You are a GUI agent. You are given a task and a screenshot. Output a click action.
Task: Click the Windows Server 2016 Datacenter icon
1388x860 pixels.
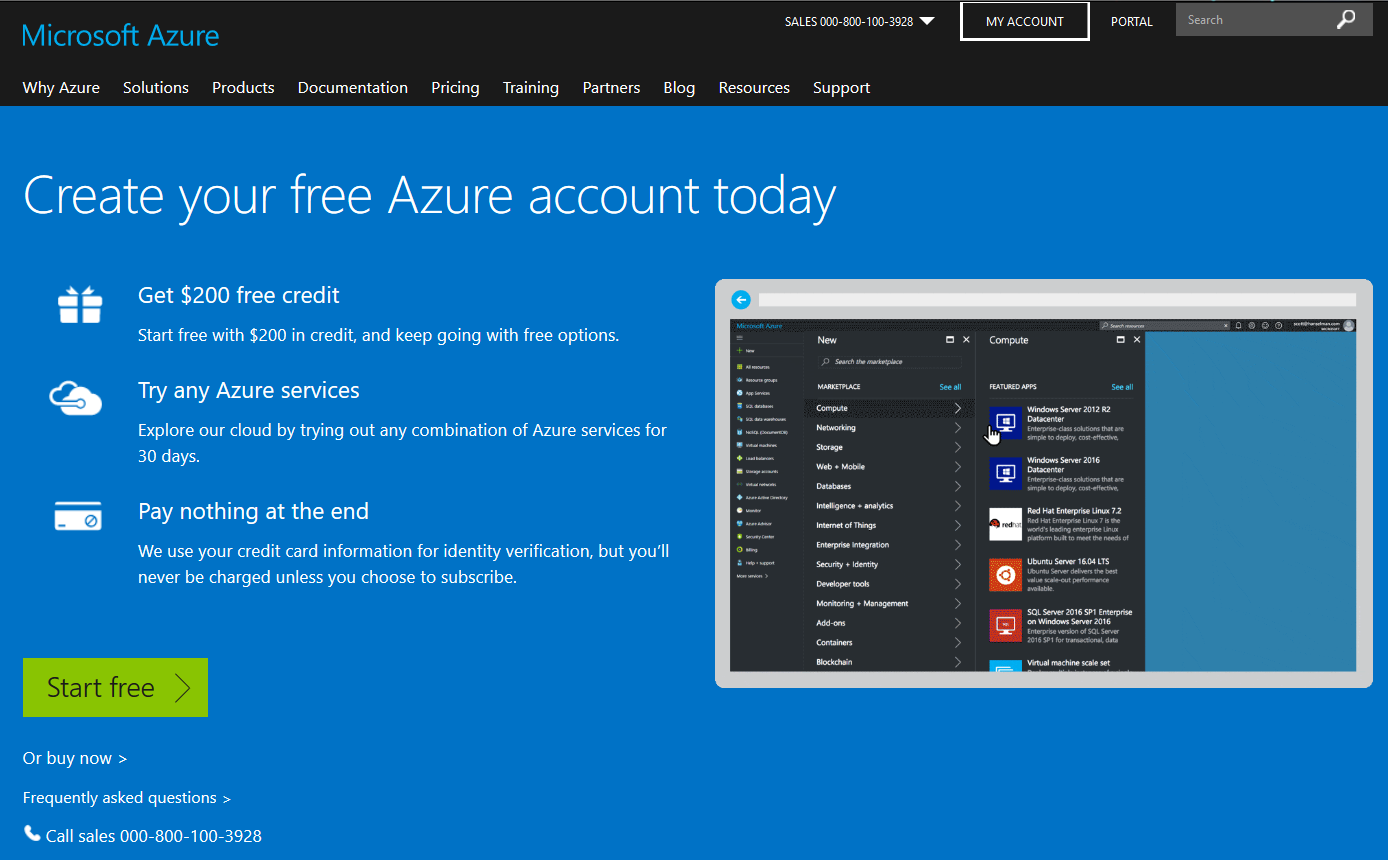pos(1005,473)
